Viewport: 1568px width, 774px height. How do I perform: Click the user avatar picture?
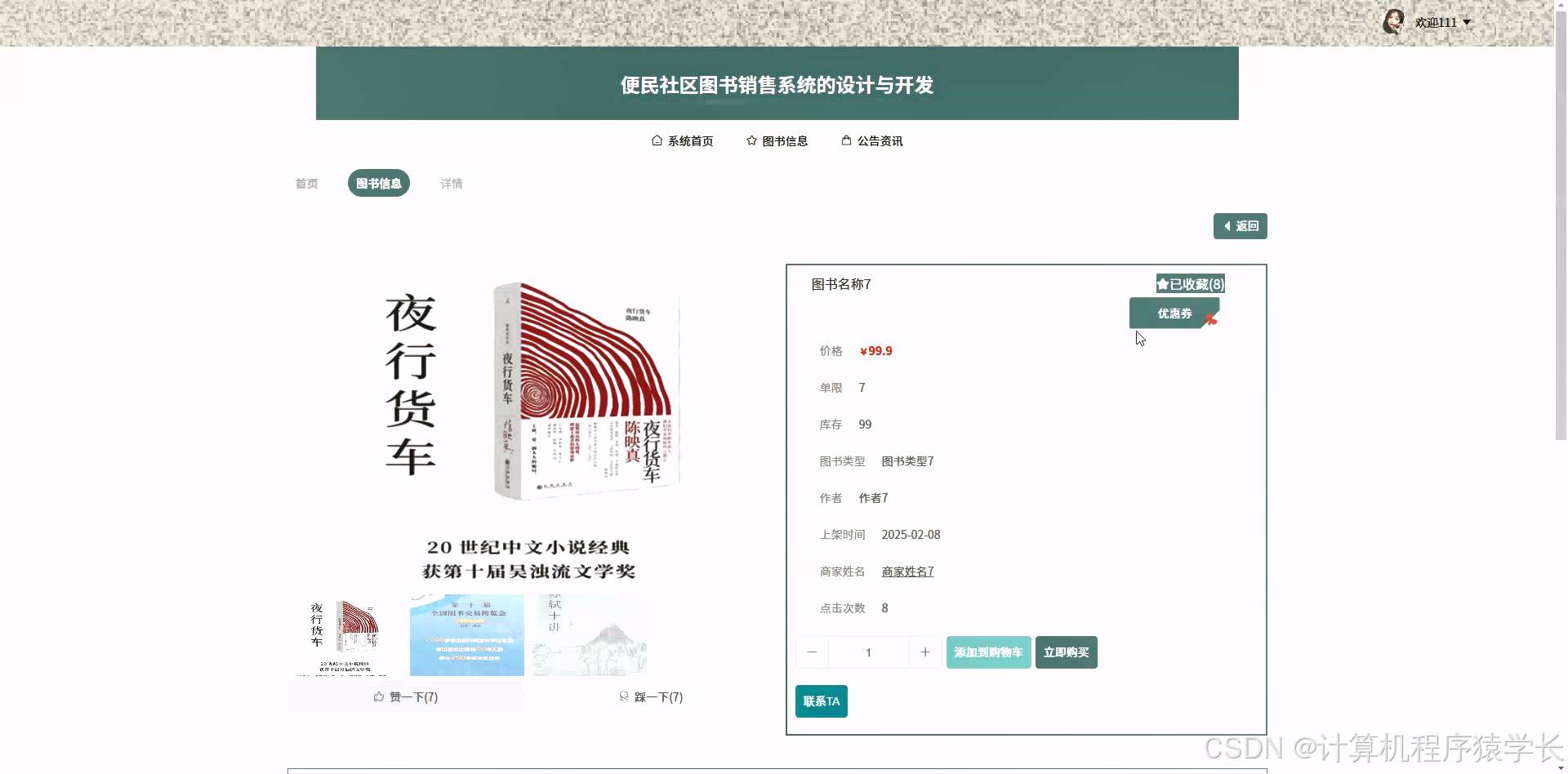1394,22
